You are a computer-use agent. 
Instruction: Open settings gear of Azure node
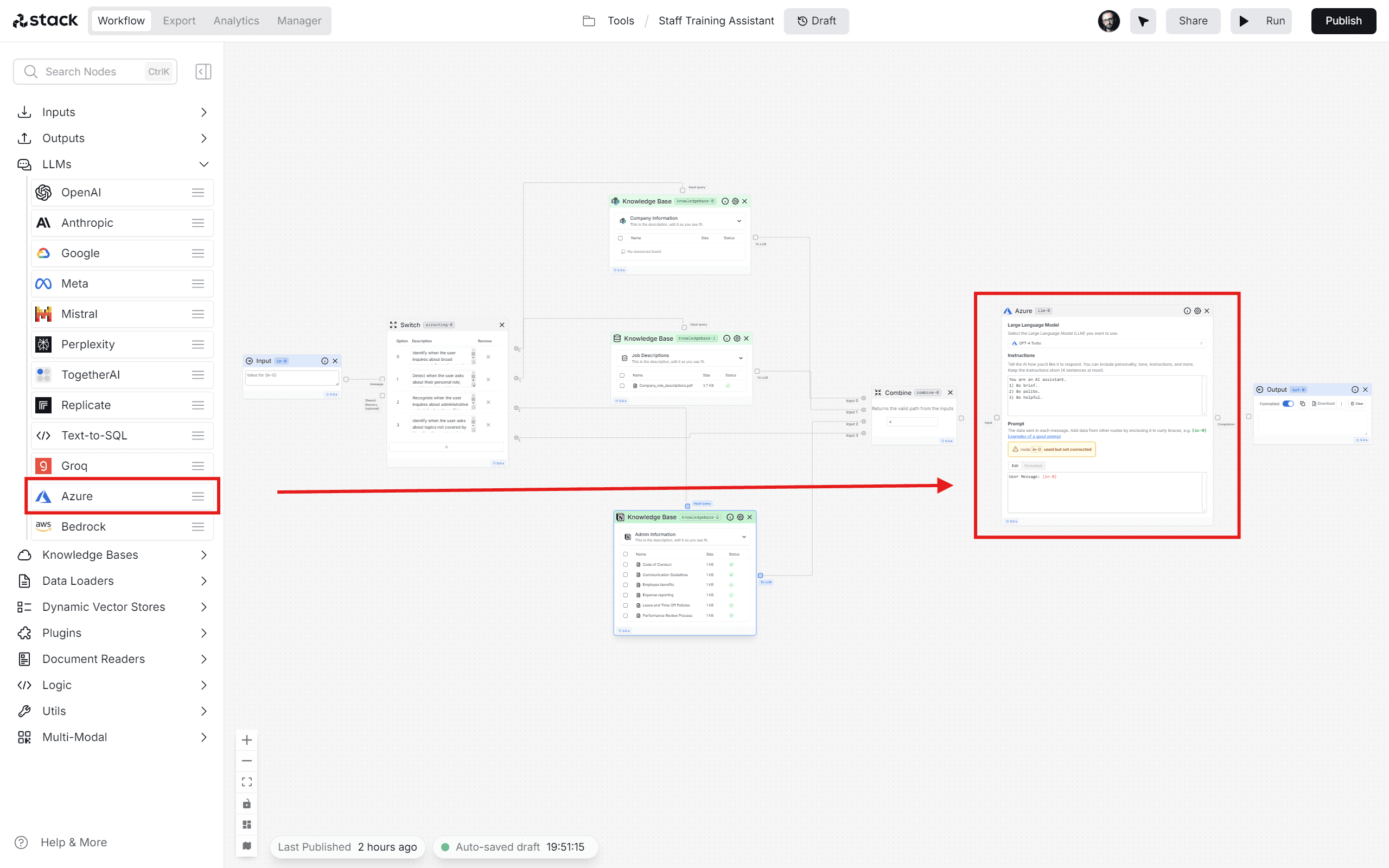pyautogui.click(x=1197, y=310)
